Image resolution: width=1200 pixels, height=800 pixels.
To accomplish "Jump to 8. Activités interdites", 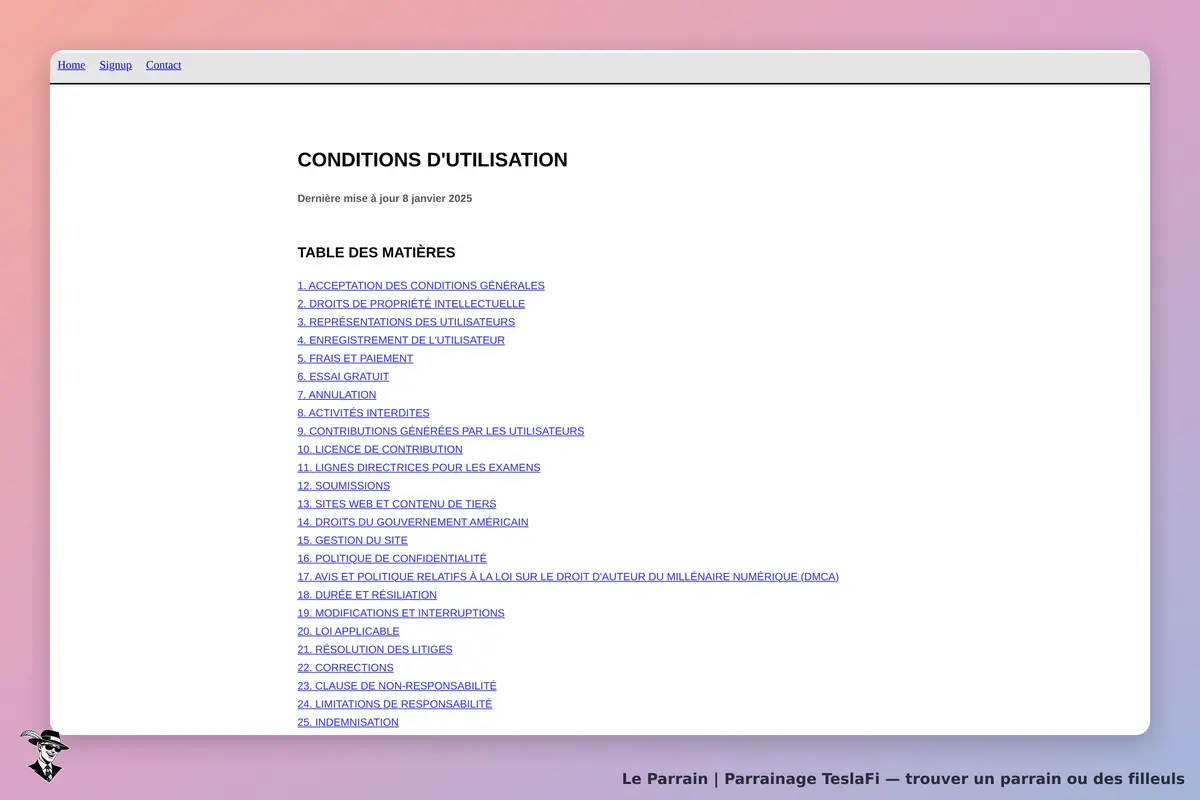I will pos(363,413).
